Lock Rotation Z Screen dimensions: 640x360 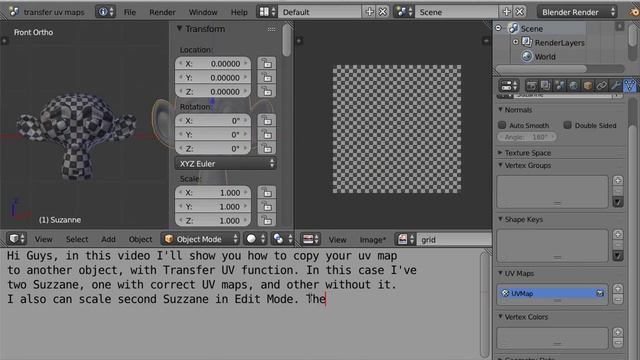(x=267, y=149)
